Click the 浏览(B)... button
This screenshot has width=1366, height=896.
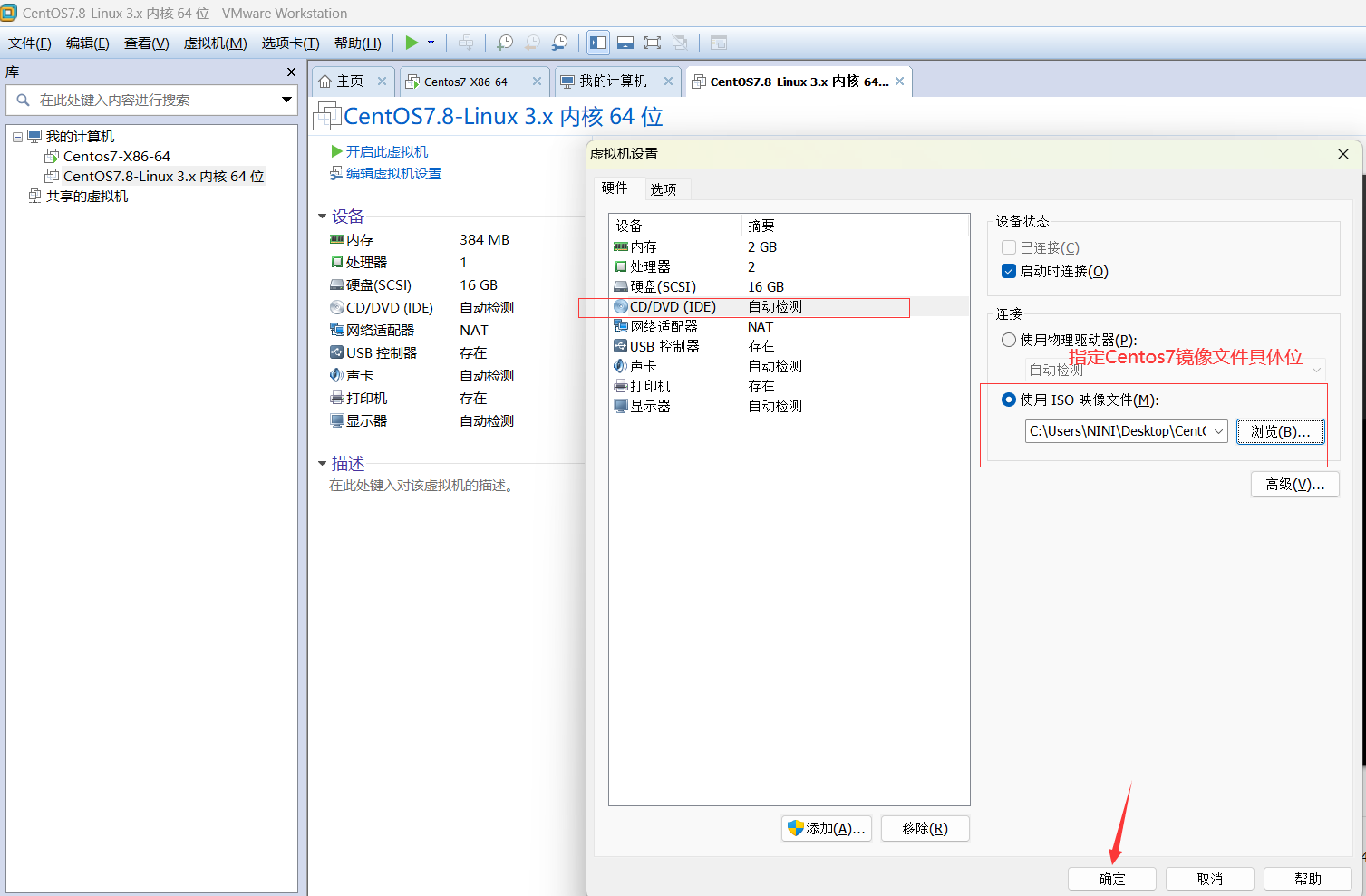(1280, 431)
